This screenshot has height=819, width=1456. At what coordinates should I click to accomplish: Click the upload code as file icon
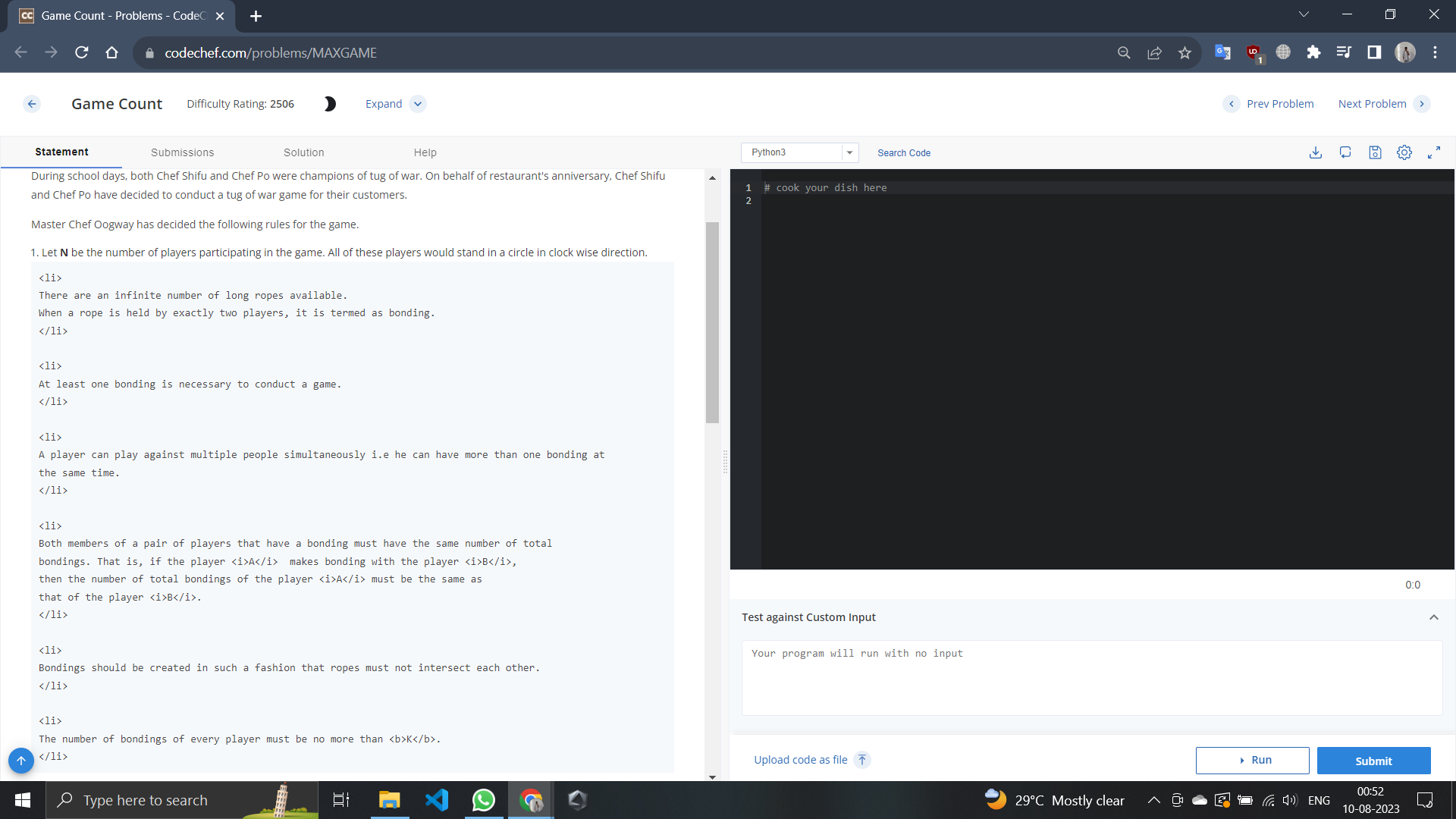862,760
